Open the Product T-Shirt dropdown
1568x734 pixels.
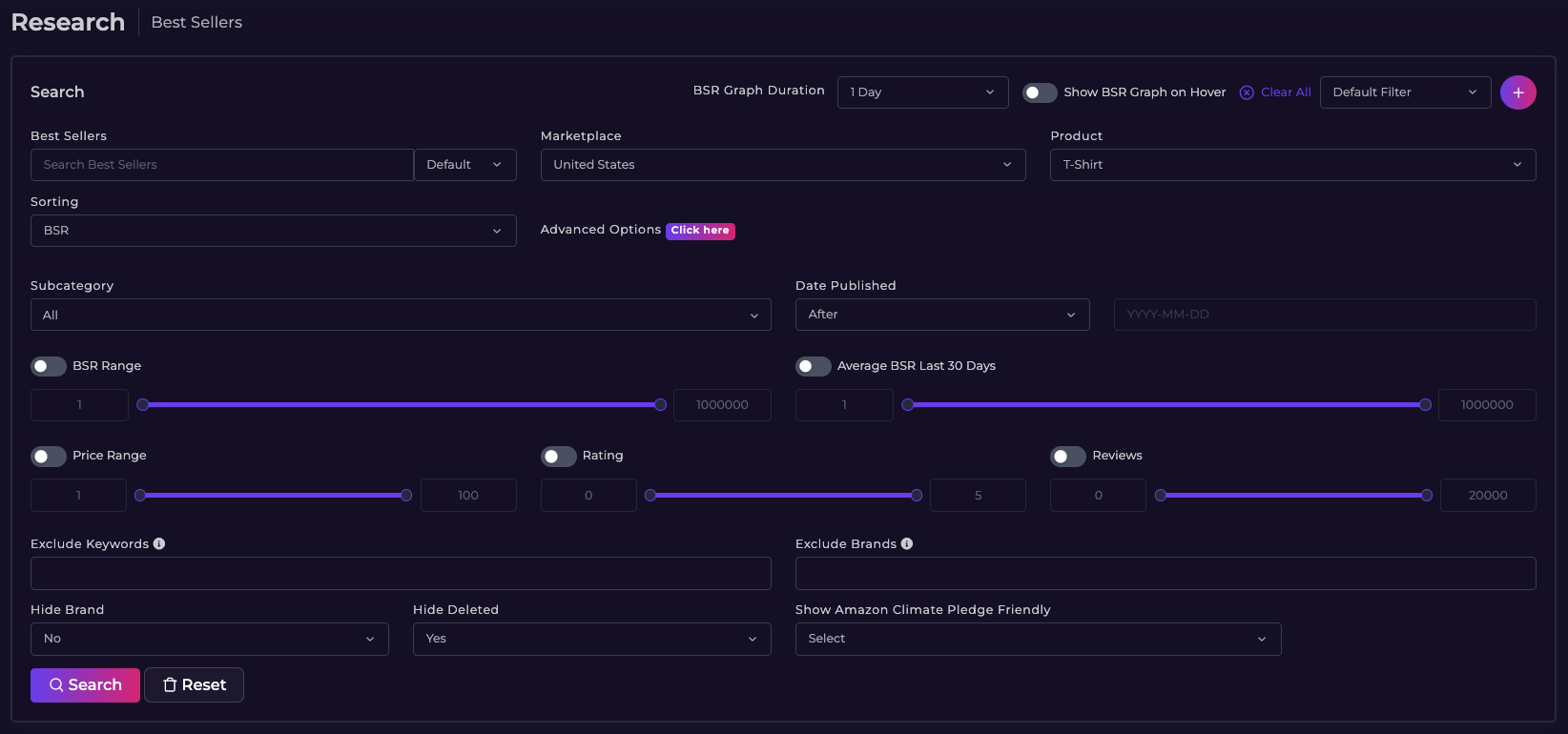(1292, 165)
